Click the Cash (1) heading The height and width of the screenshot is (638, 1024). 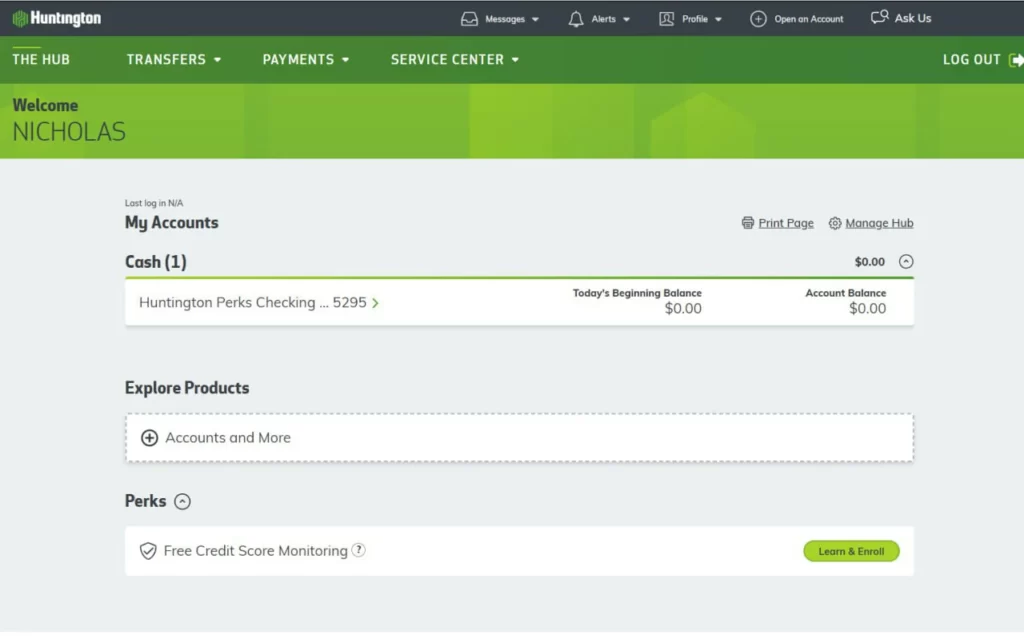155,262
